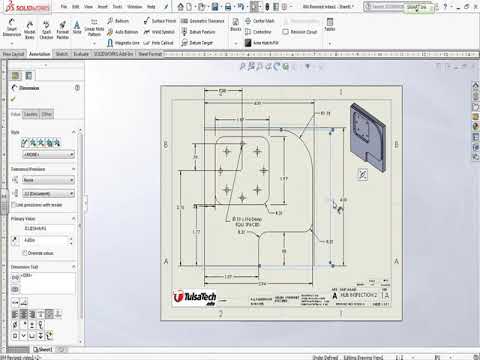Insert a Centerline
The height and width of the screenshot is (360, 480).
(258, 32)
